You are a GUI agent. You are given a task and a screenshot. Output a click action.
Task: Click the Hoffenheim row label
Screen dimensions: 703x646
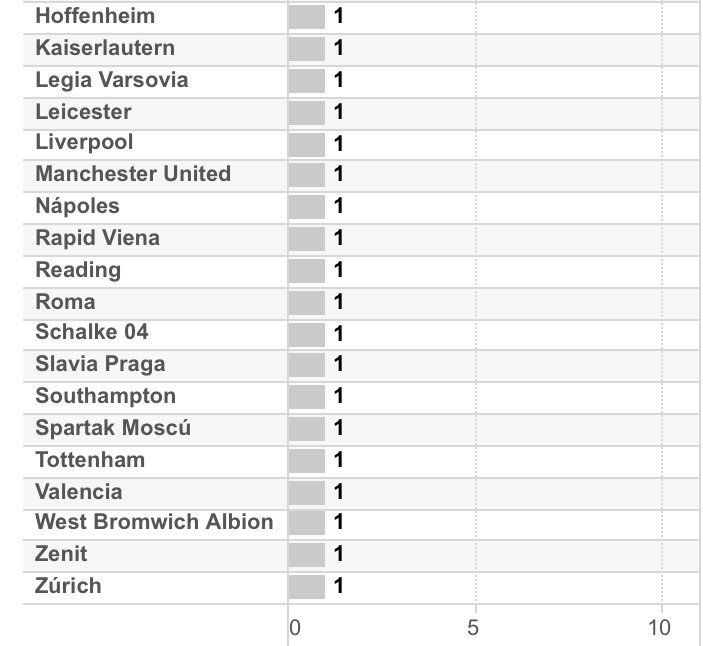click(95, 17)
